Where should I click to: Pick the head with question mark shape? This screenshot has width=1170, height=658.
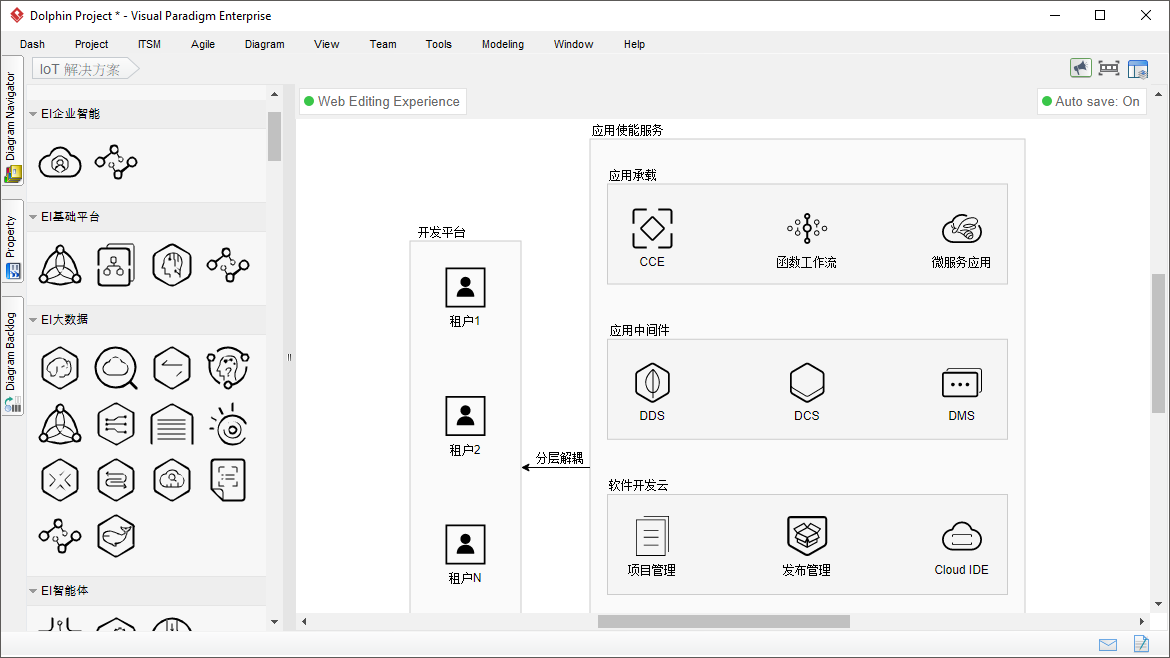[x=228, y=368]
